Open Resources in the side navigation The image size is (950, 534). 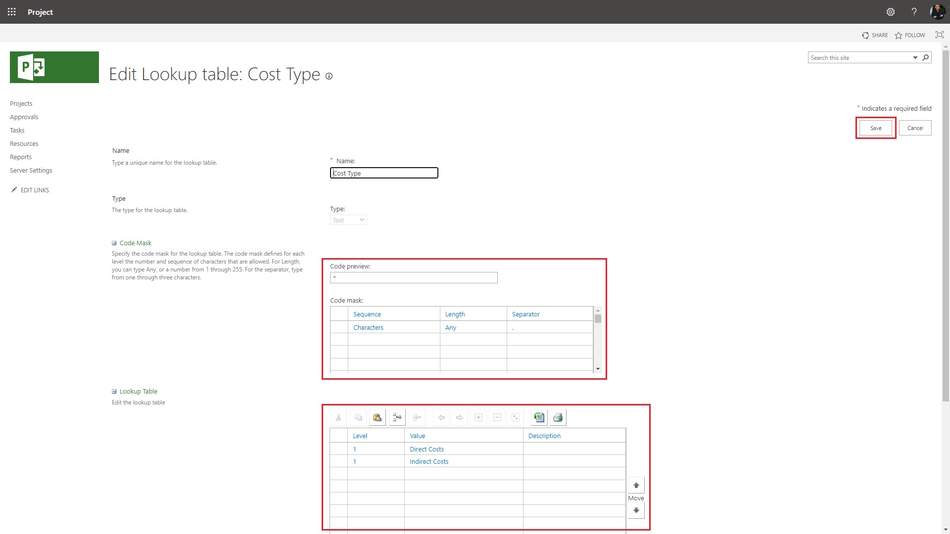[24, 144]
